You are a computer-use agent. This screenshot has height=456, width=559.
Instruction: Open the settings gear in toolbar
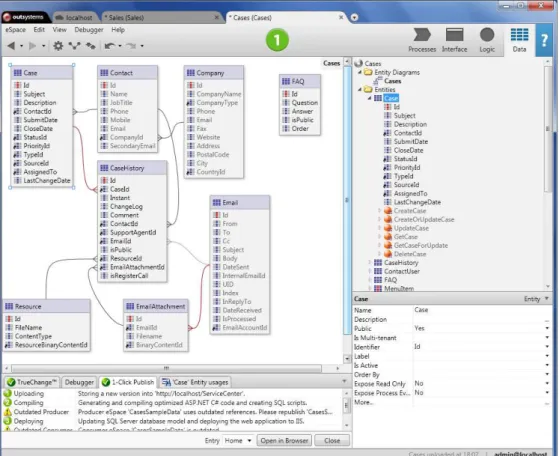58,46
